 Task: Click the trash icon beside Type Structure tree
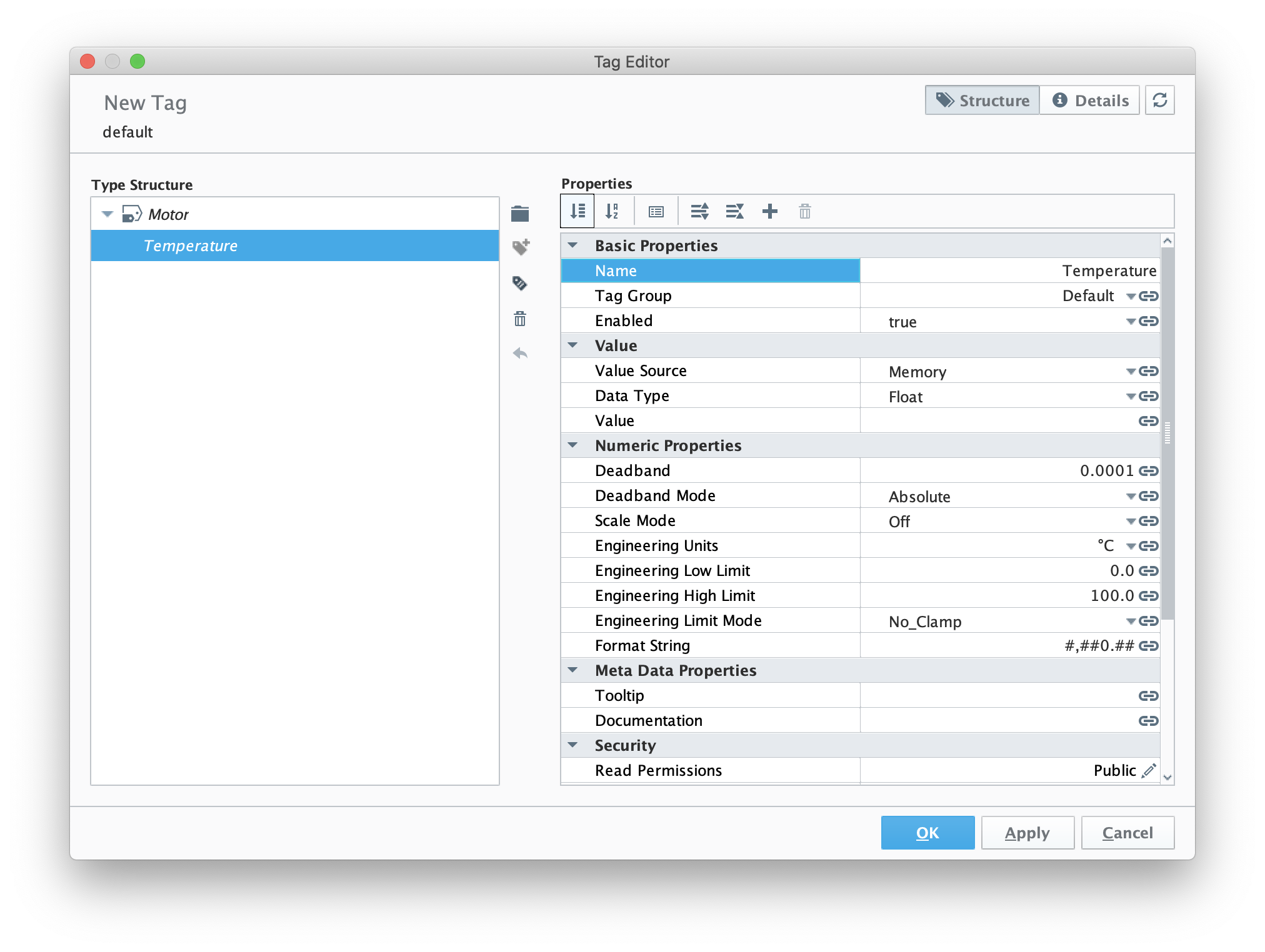[520, 319]
